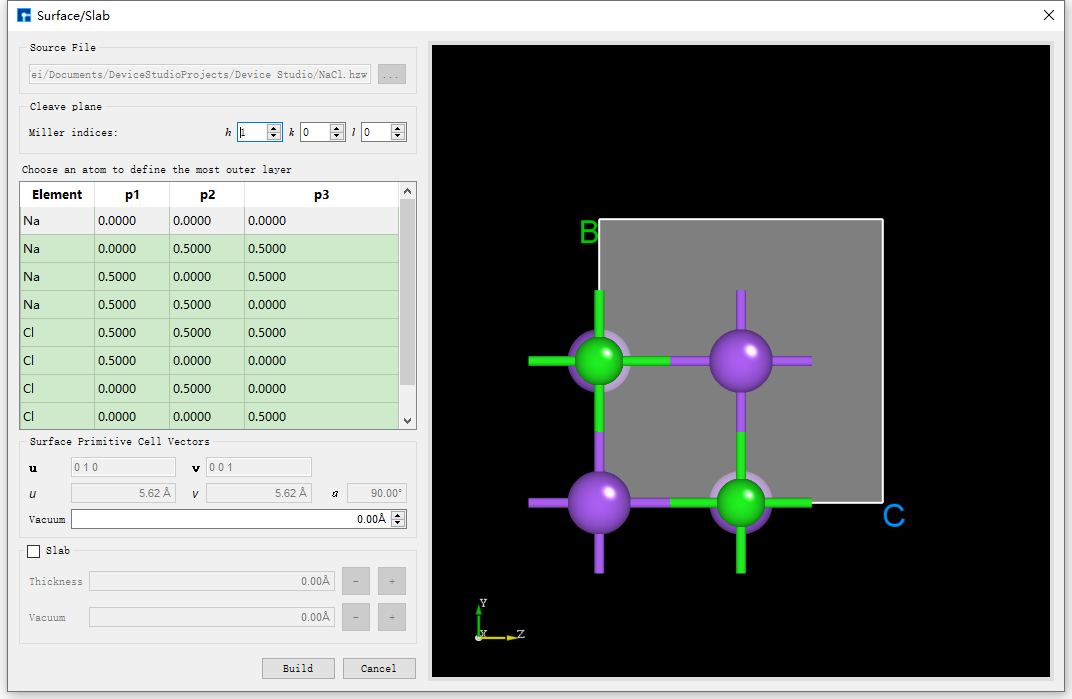Image resolution: width=1072 pixels, height=699 pixels.
Task: Enable the Slab checkbox
Action: pos(34,551)
